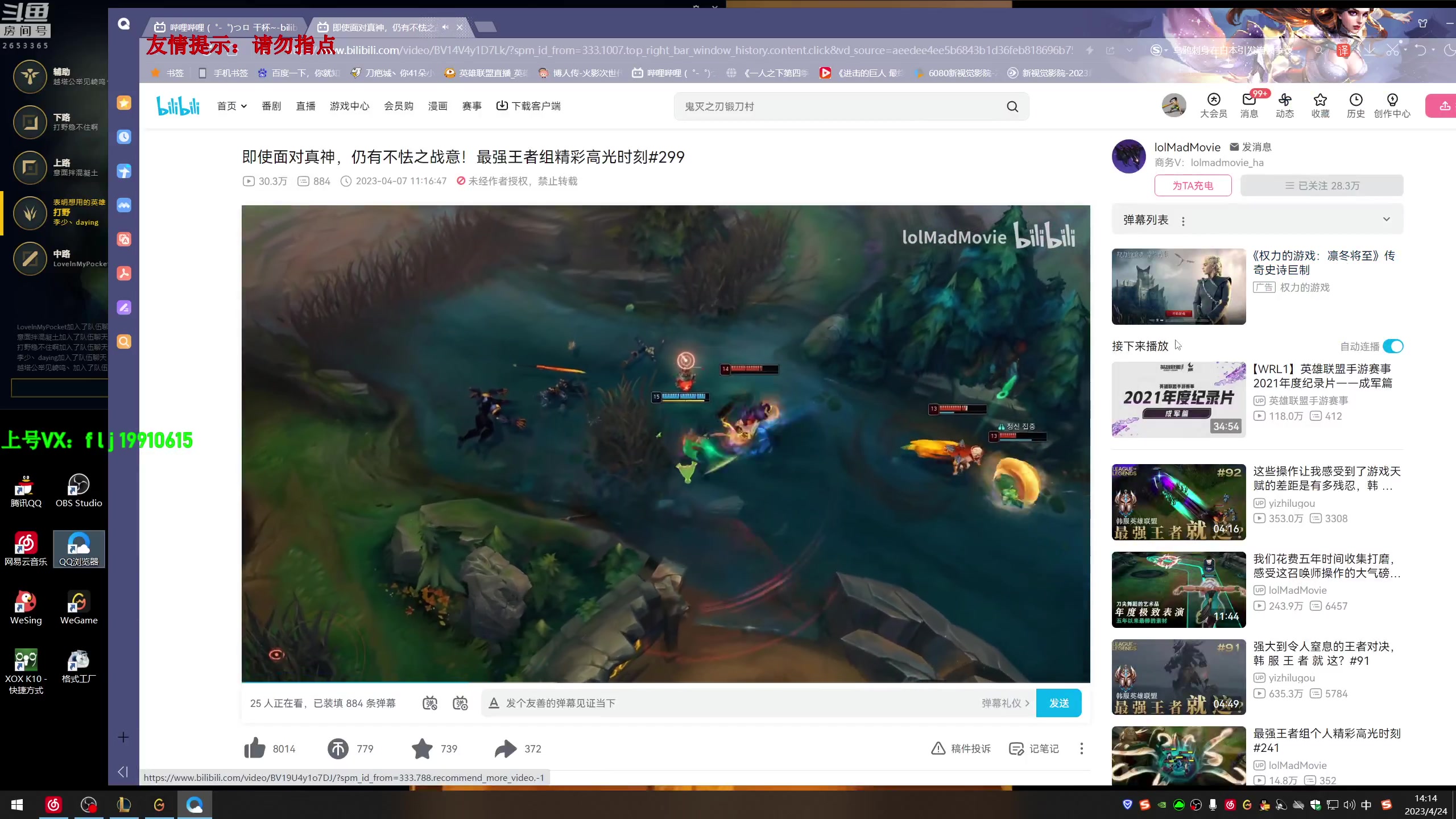Click 已关注 28.3万 follow button
The image size is (1456, 819).
1321,185
